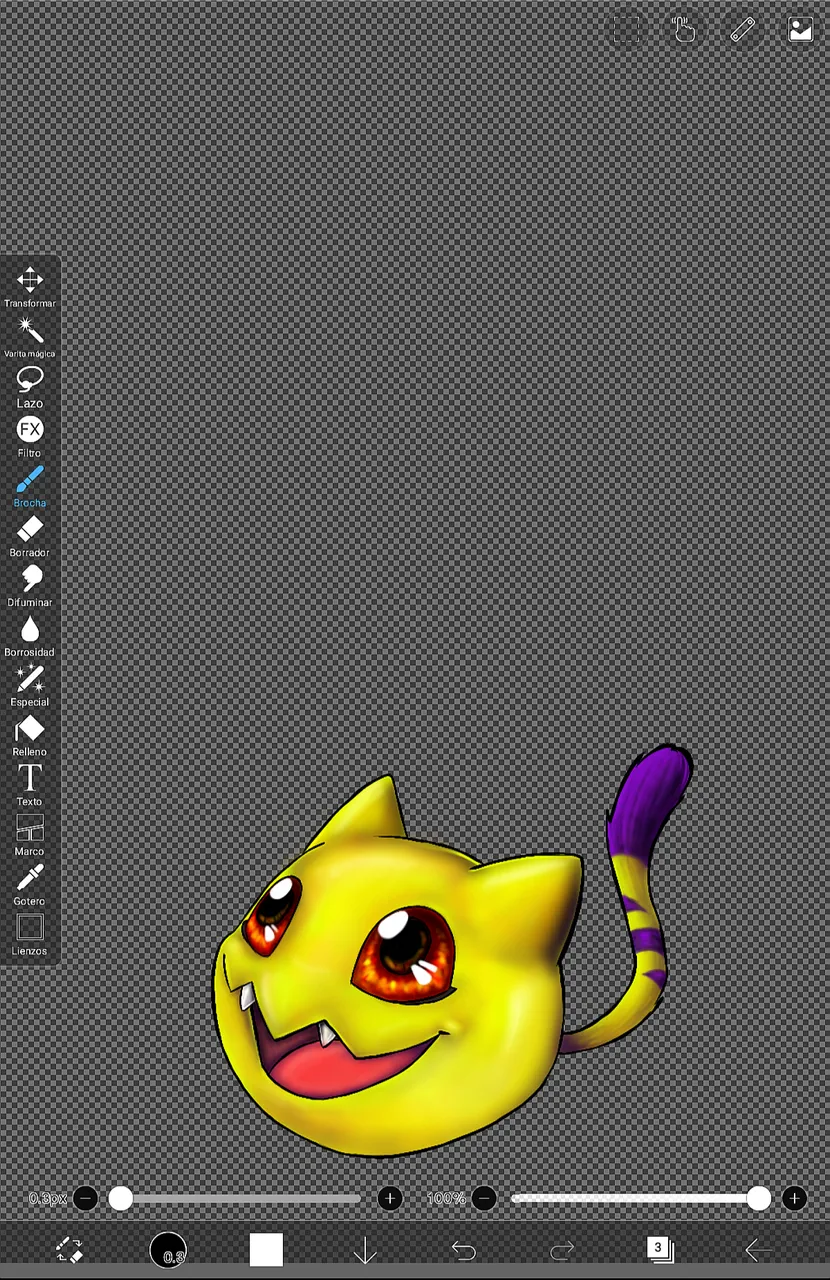Redo the undone action
830x1280 pixels.
[x=562, y=1250]
